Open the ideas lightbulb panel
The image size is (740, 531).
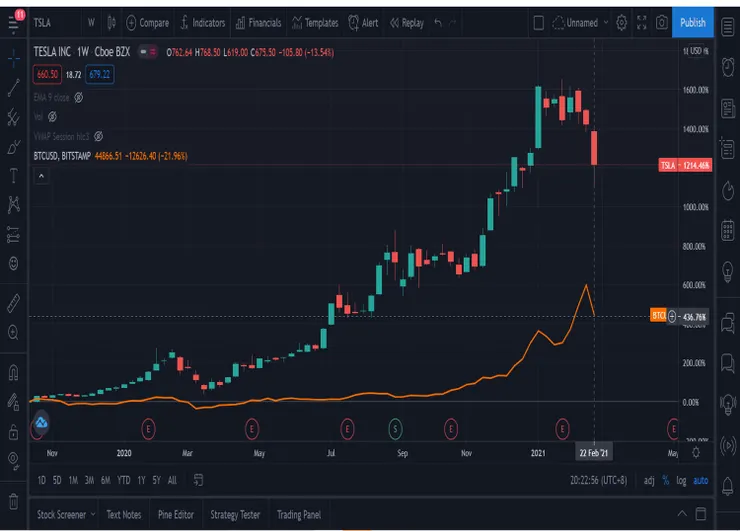[728, 272]
